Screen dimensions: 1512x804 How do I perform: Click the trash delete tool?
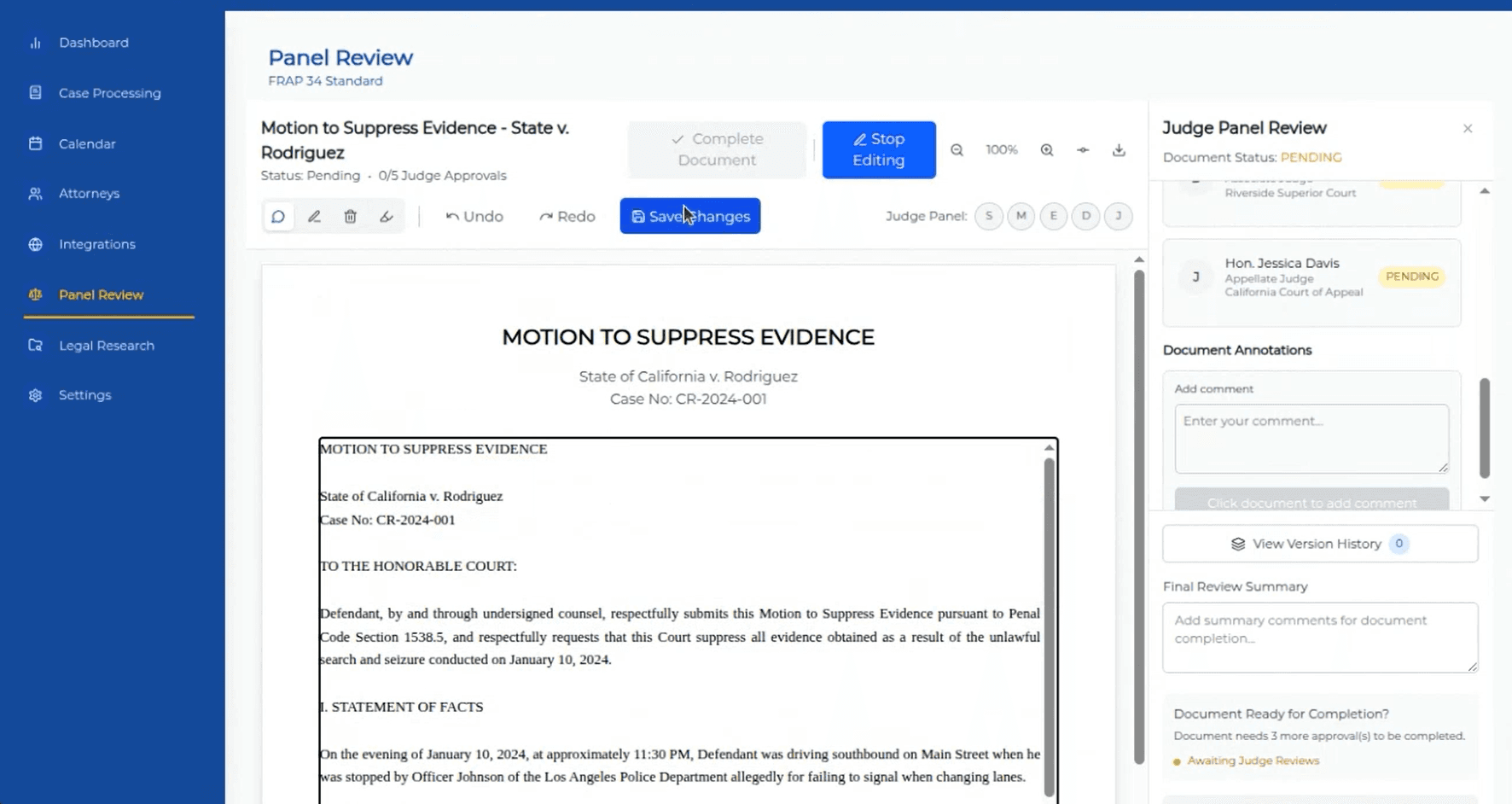pyautogui.click(x=350, y=217)
